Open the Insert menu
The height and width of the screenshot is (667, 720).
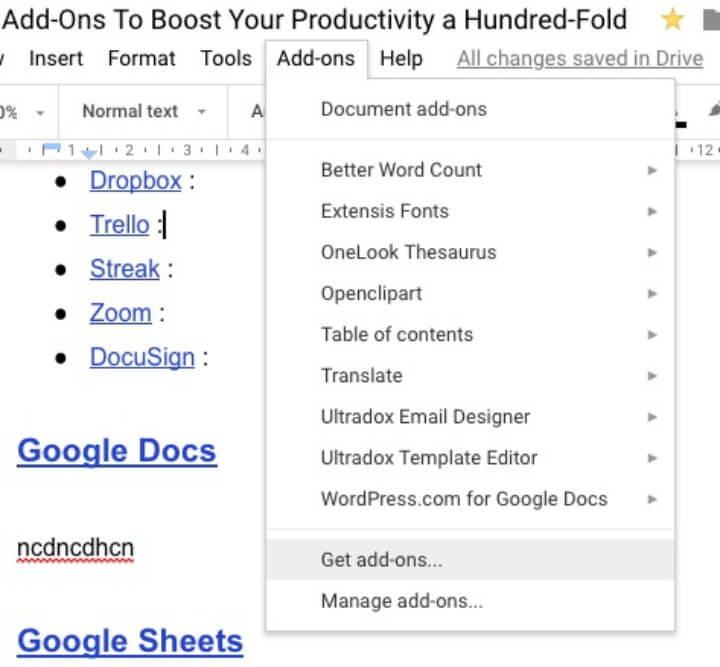pyautogui.click(x=56, y=59)
